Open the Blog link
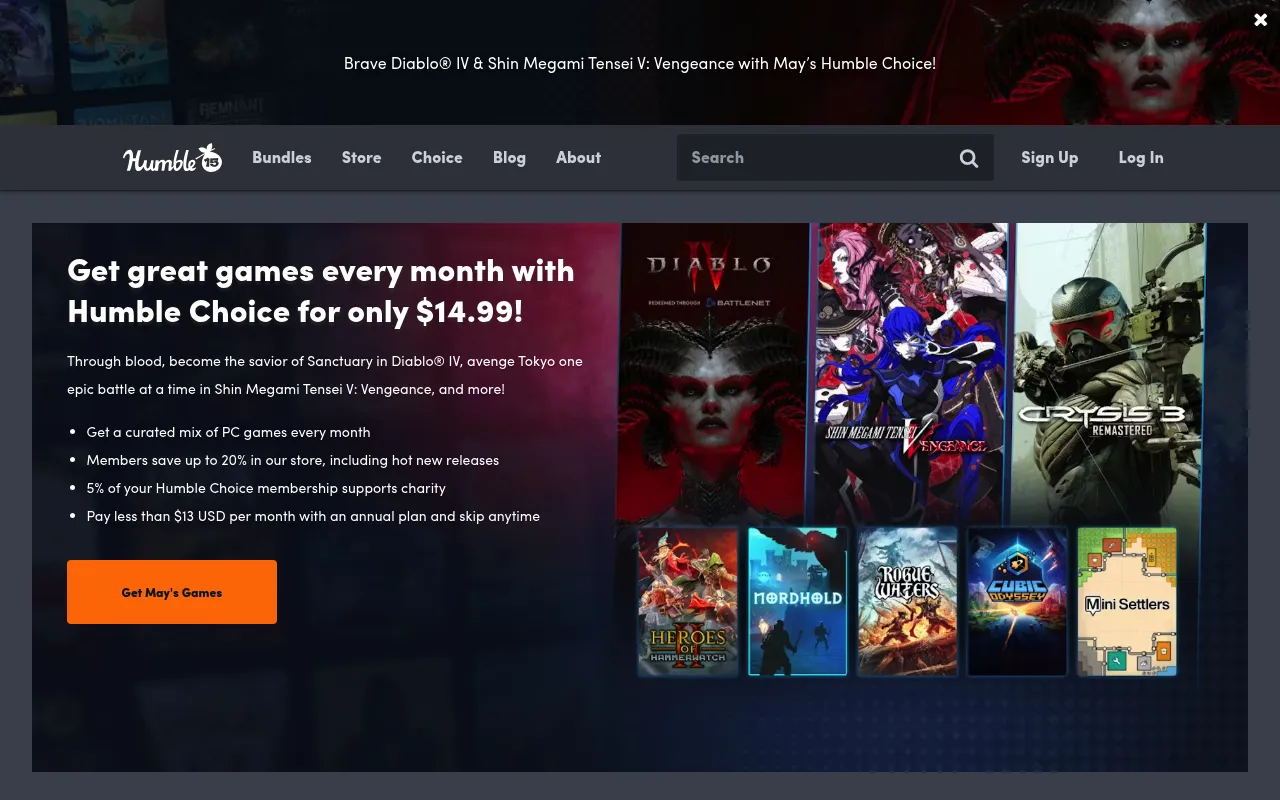This screenshot has width=1280, height=800. click(x=509, y=158)
